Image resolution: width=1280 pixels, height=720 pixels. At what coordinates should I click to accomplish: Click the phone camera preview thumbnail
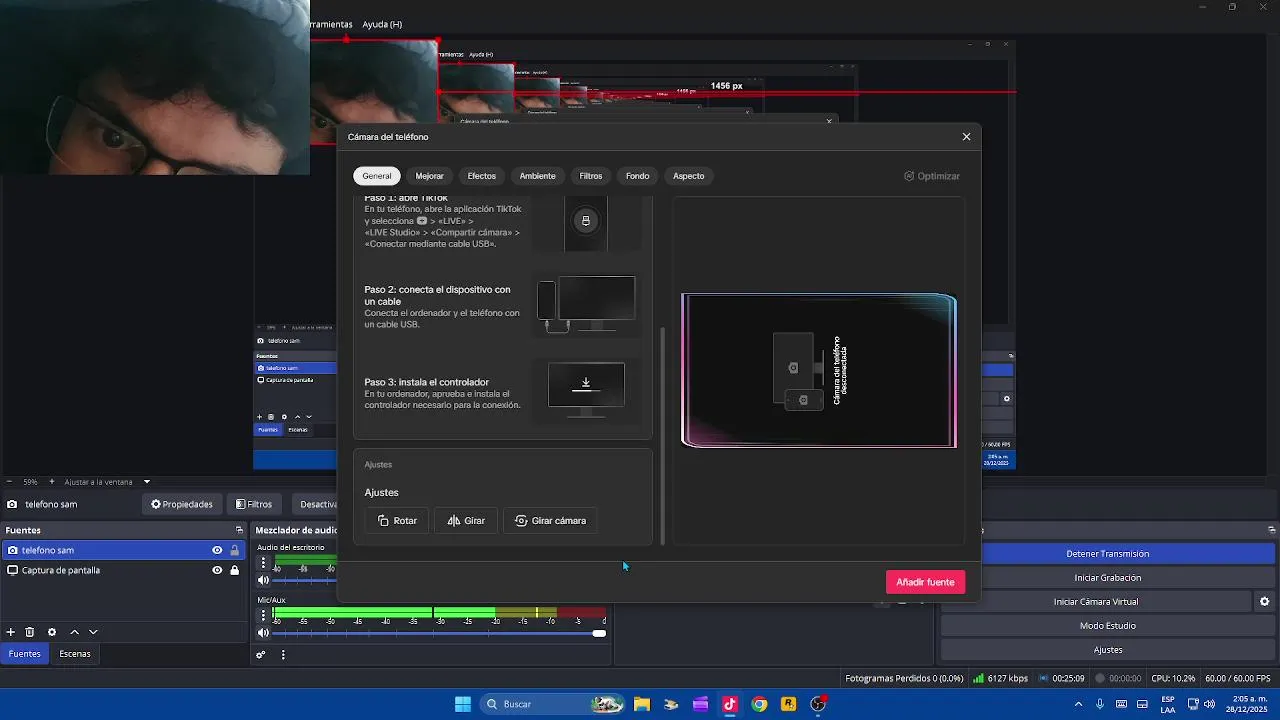tap(819, 370)
